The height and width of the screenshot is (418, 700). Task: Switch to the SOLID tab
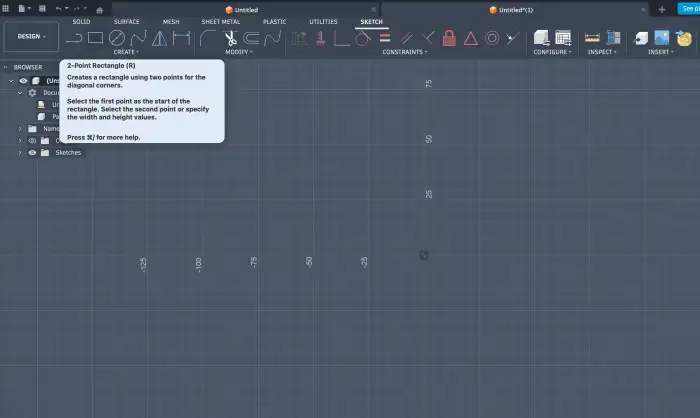click(x=81, y=21)
